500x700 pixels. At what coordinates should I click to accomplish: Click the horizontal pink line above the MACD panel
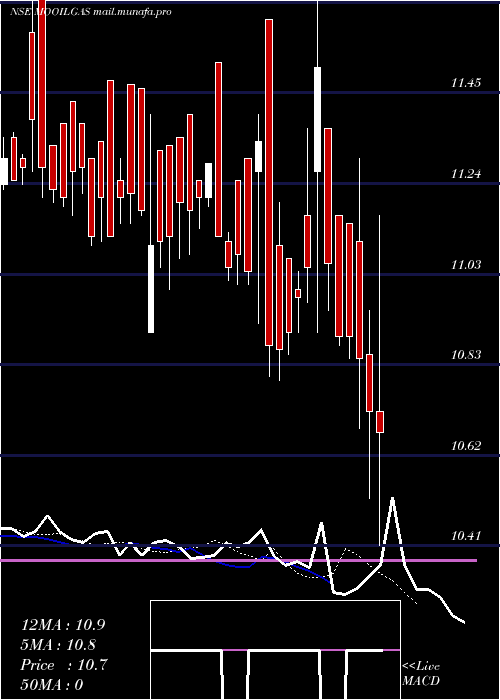click(x=238, y=560)
